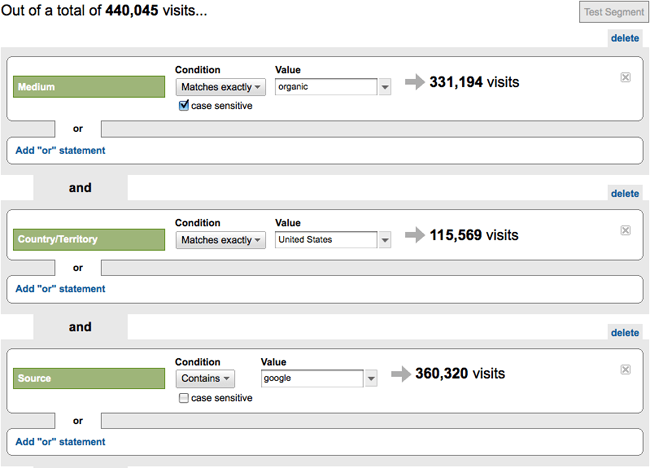
Task: Remove the Medium condition with X icon
Action: (626, 77)
